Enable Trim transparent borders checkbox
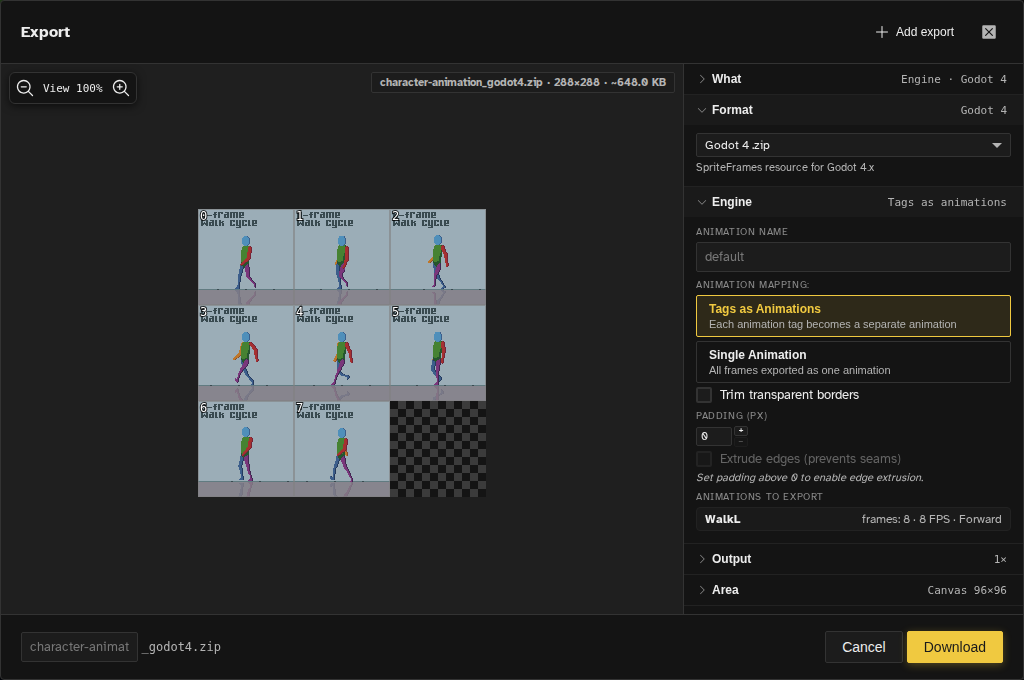The image size is (1024, 680). coord(704,395)
